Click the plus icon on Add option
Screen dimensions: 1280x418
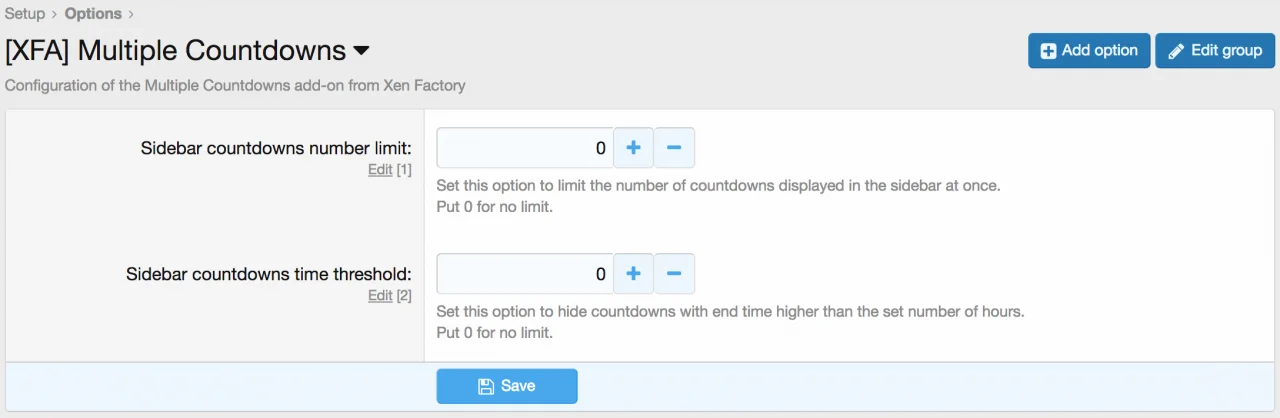tap(1048, 51)
